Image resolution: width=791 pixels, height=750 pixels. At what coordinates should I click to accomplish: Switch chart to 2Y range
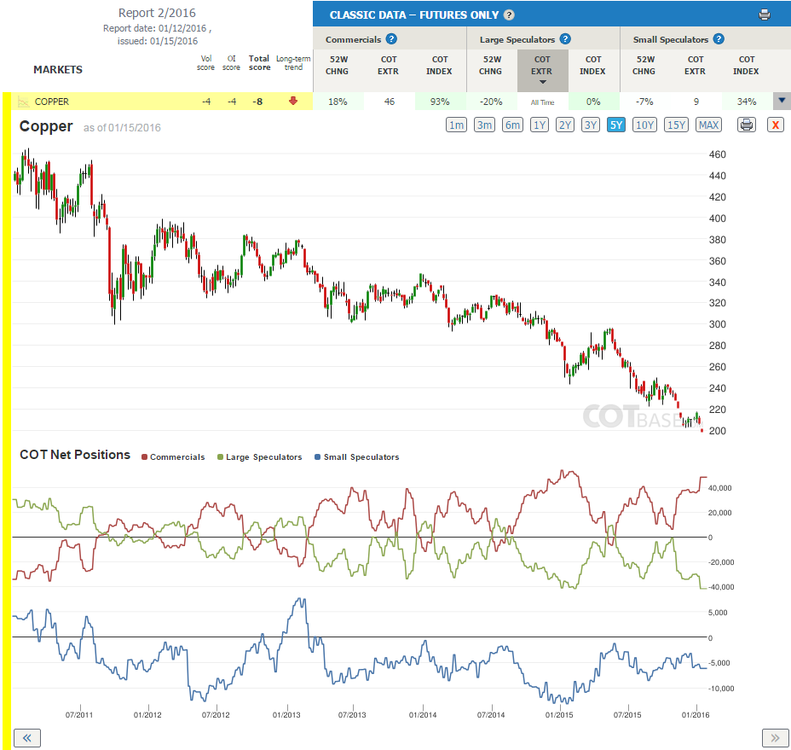pyautogui.click(x=564, y=125)
